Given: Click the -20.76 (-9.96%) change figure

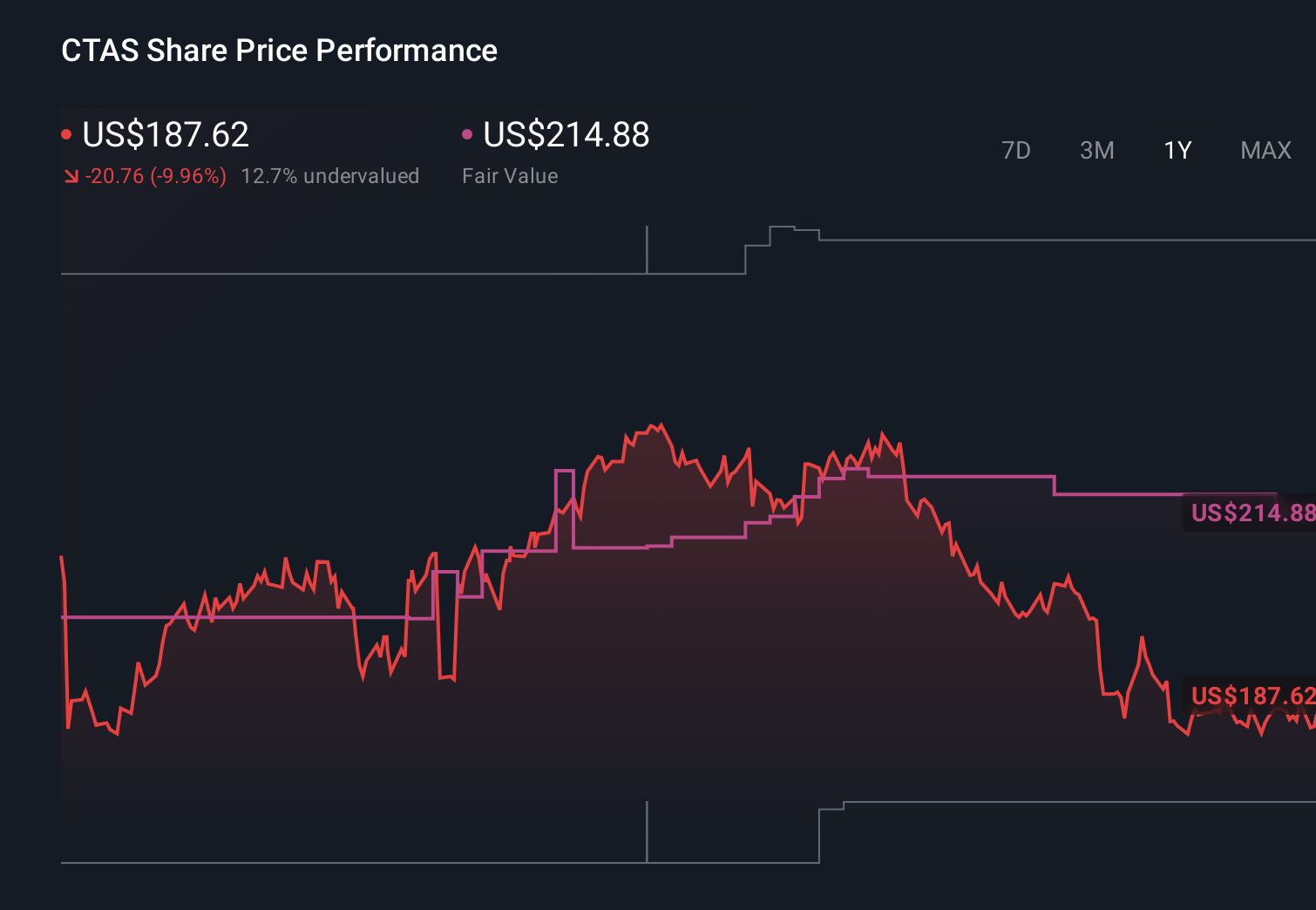Looking at the screenshot, I should tap(157, 175).
